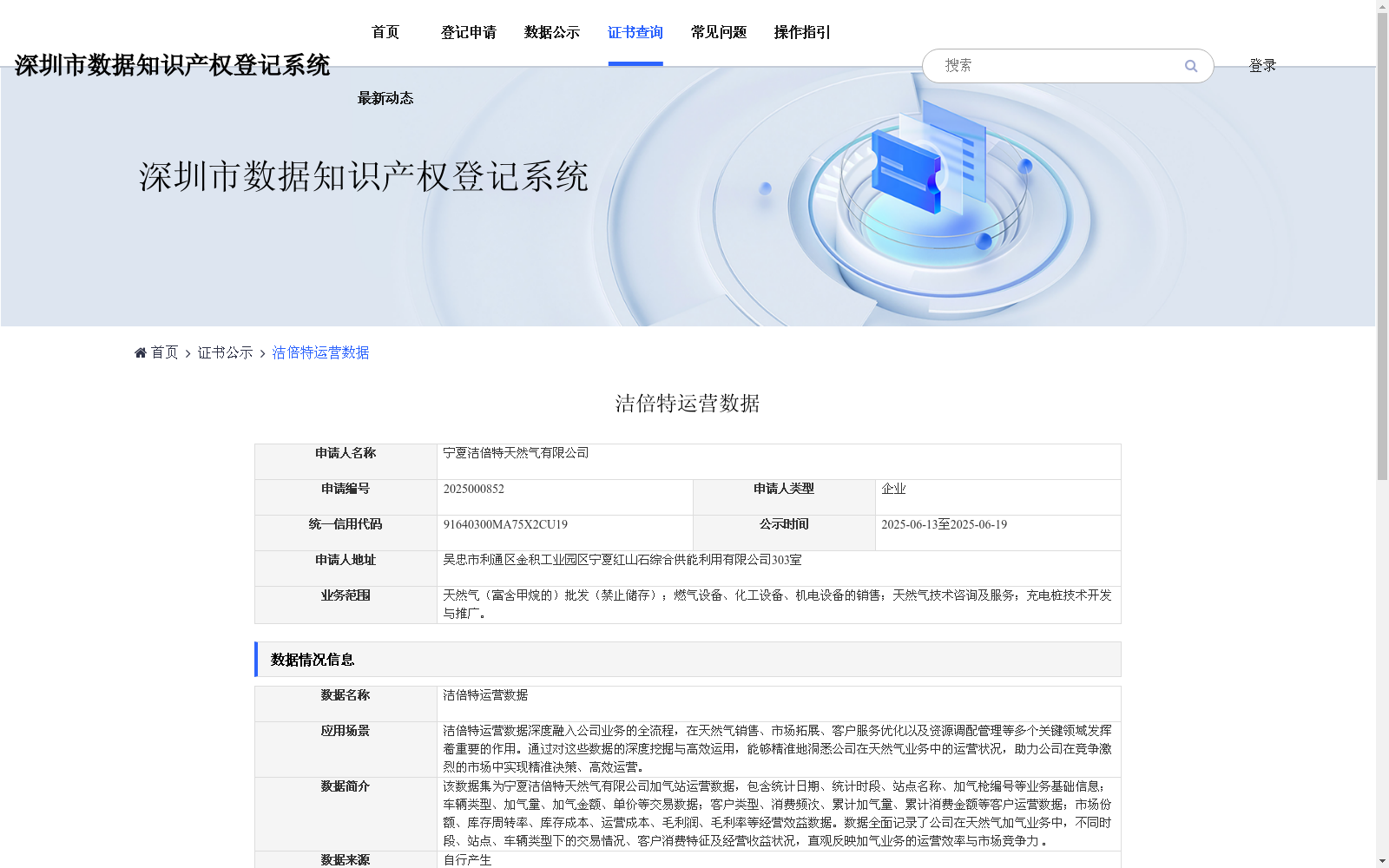This screenshot has width=1389, height=868.
Task: Open the 企业 applicant type link
Action: pyautogui.click(x=893, y=488)
